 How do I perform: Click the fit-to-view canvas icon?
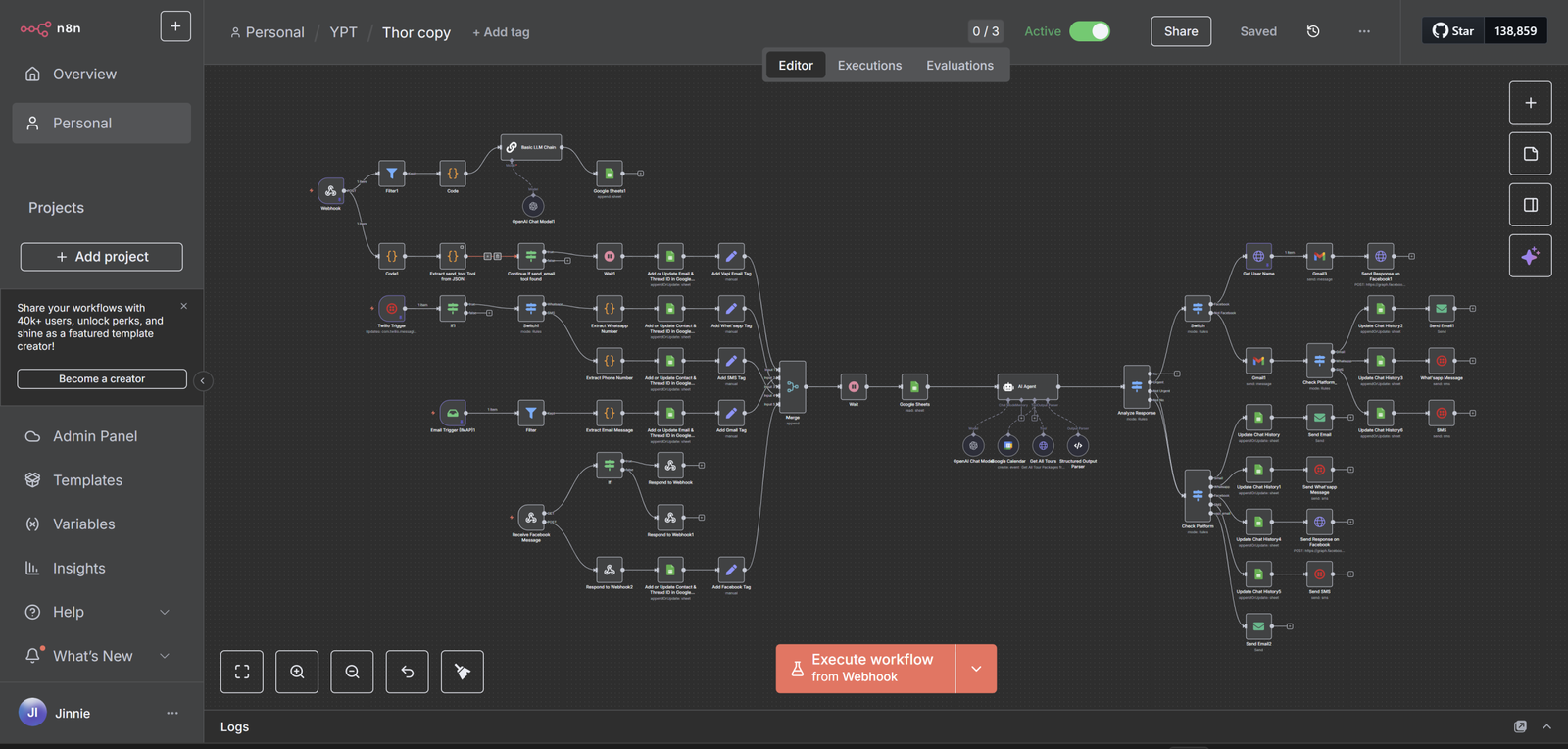[x=242, y=672]
